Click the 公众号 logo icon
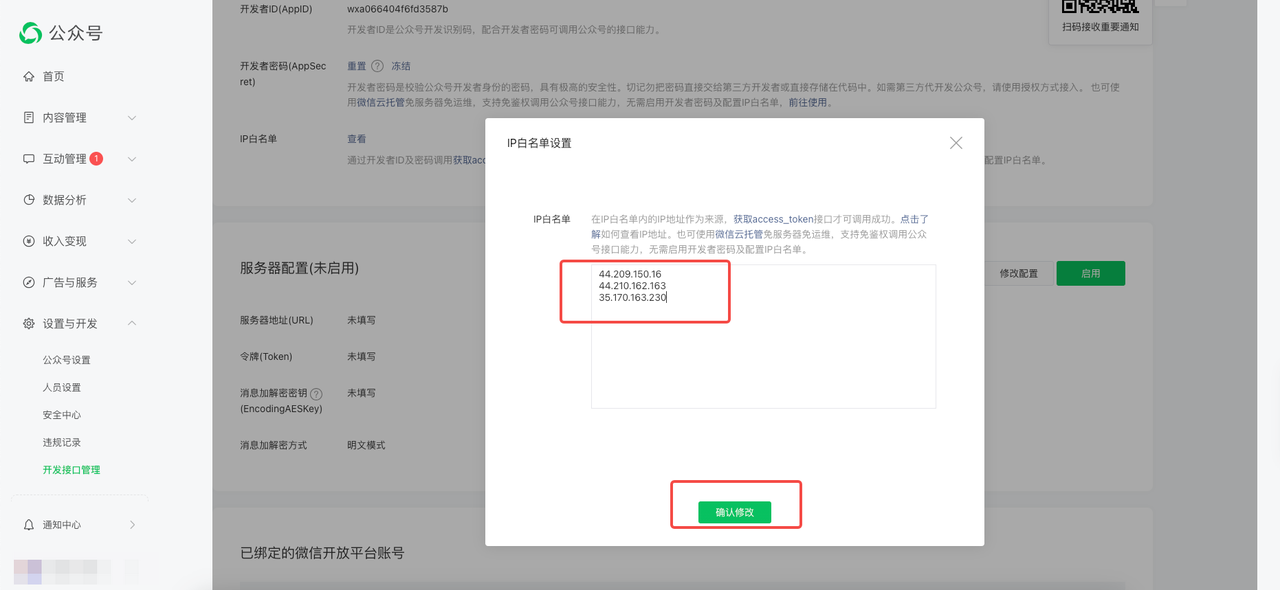Screen dimensions: 1280x590 [31, 33]
